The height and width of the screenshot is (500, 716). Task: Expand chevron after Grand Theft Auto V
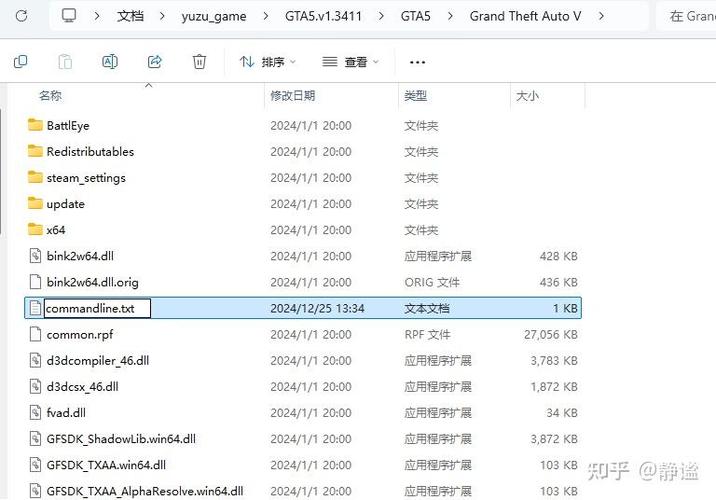601,16
